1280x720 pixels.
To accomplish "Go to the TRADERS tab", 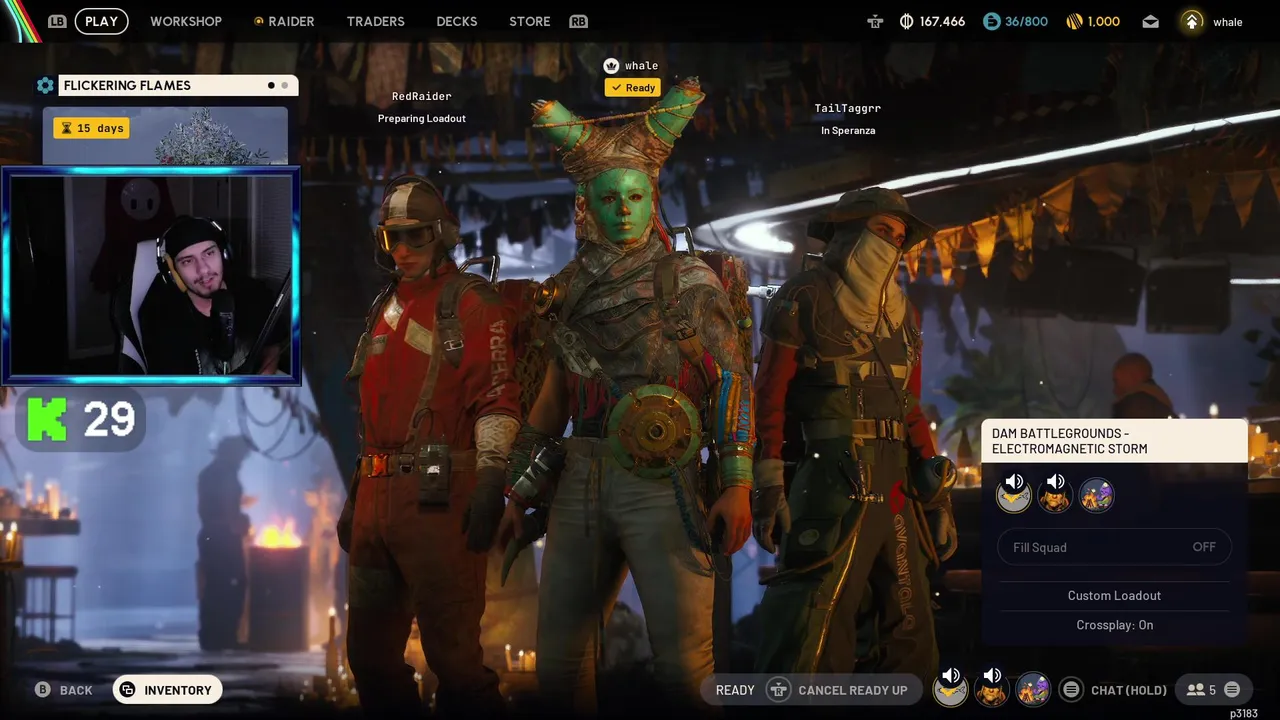I will [376, 21].
